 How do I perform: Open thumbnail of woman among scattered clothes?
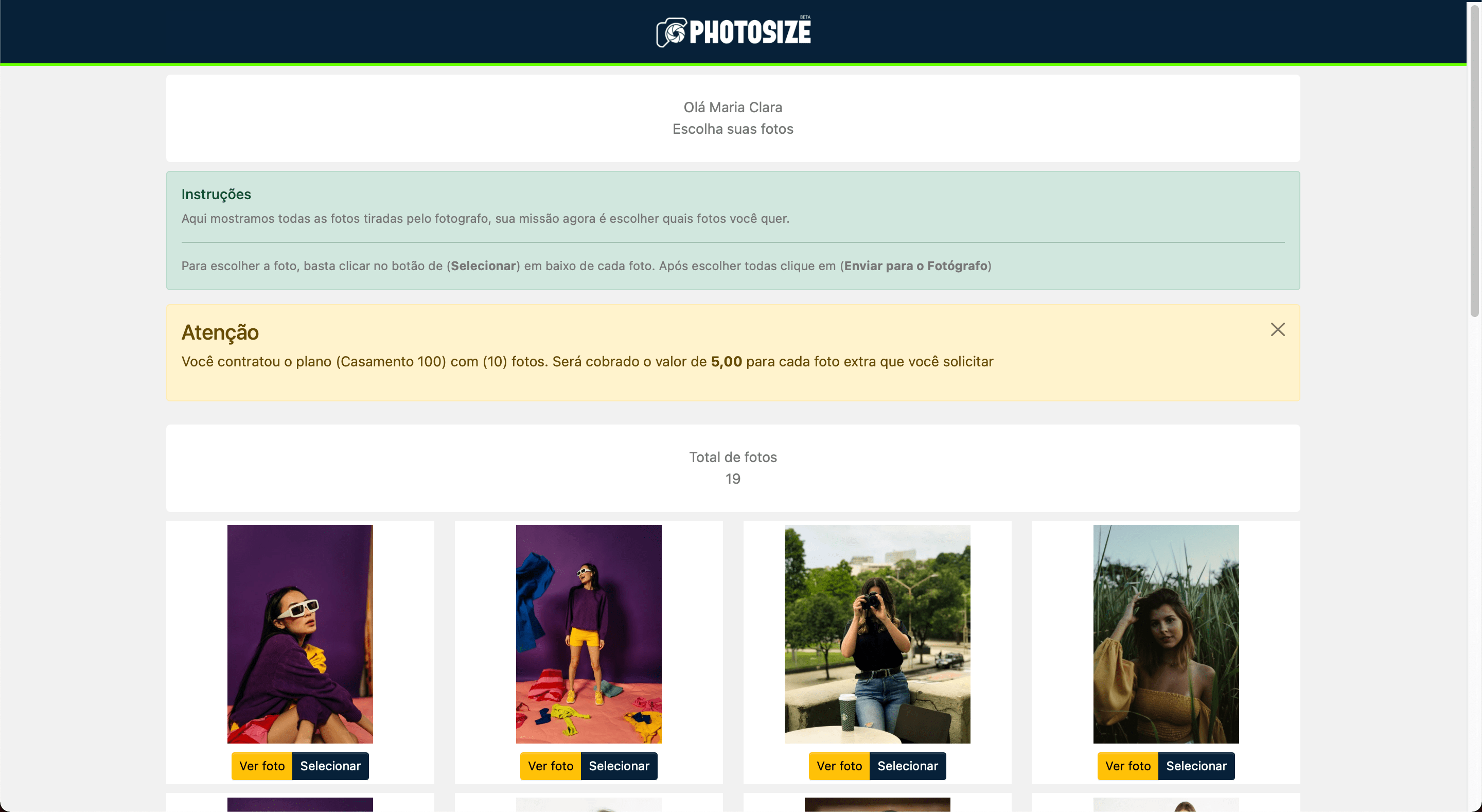coord(589,633)
